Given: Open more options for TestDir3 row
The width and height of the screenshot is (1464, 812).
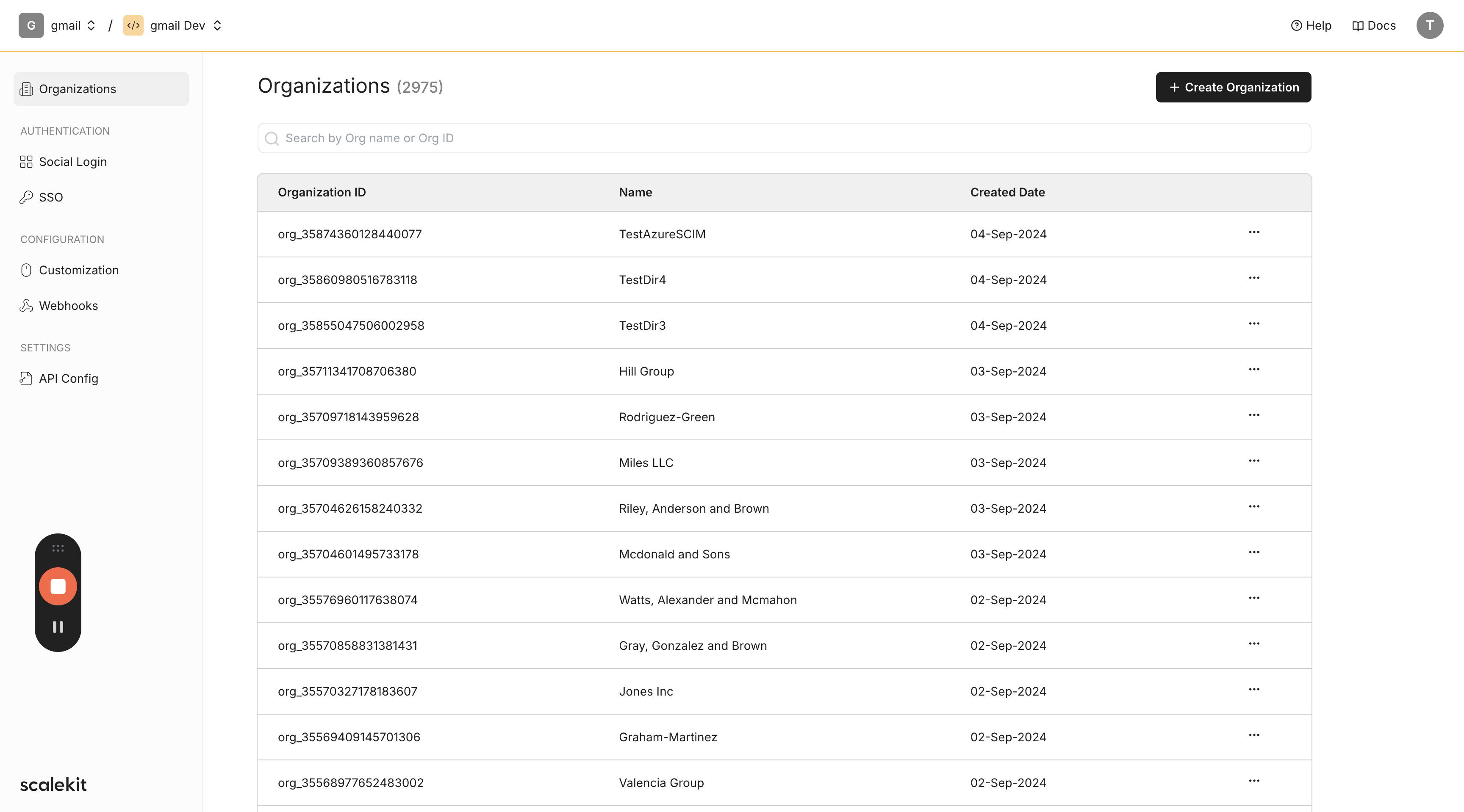Looking at the screenshot, I should click(x=1254, y=324).
